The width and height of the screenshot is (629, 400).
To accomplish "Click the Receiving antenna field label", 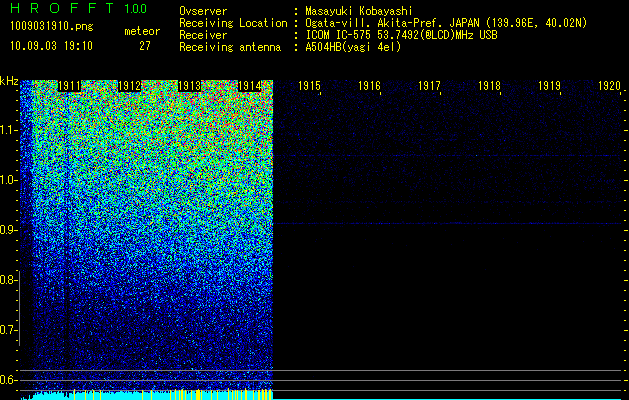I will 230,47.
